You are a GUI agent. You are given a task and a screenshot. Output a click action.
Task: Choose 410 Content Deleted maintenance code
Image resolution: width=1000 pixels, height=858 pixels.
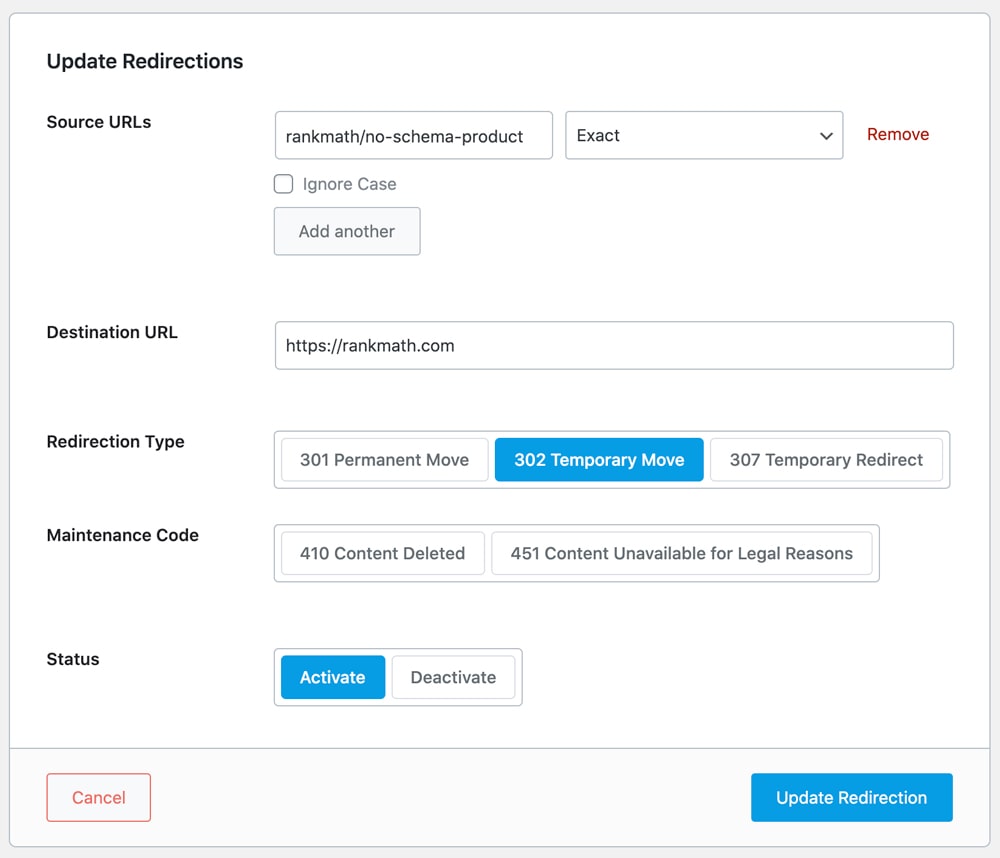point(381,553)
